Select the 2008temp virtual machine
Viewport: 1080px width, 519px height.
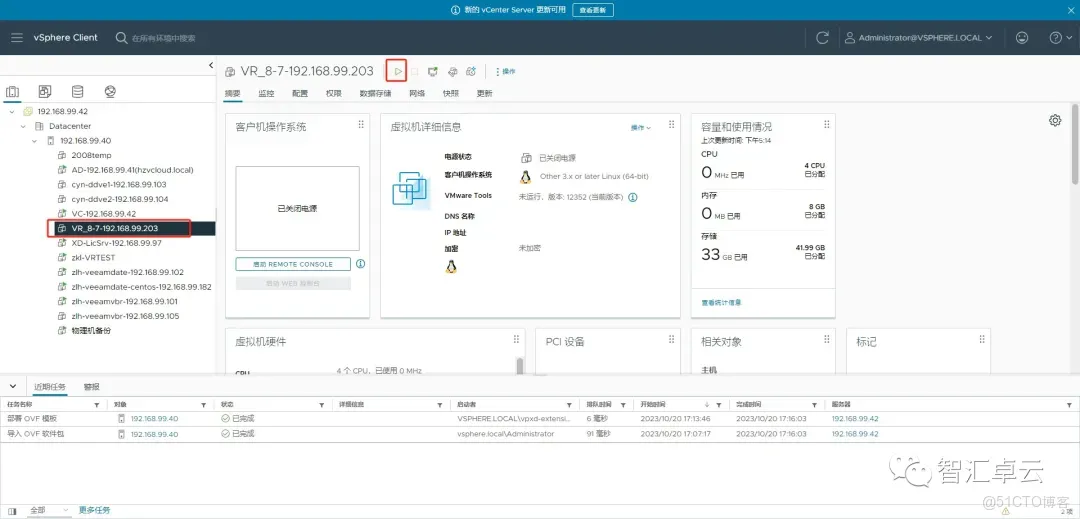(91, 156)
